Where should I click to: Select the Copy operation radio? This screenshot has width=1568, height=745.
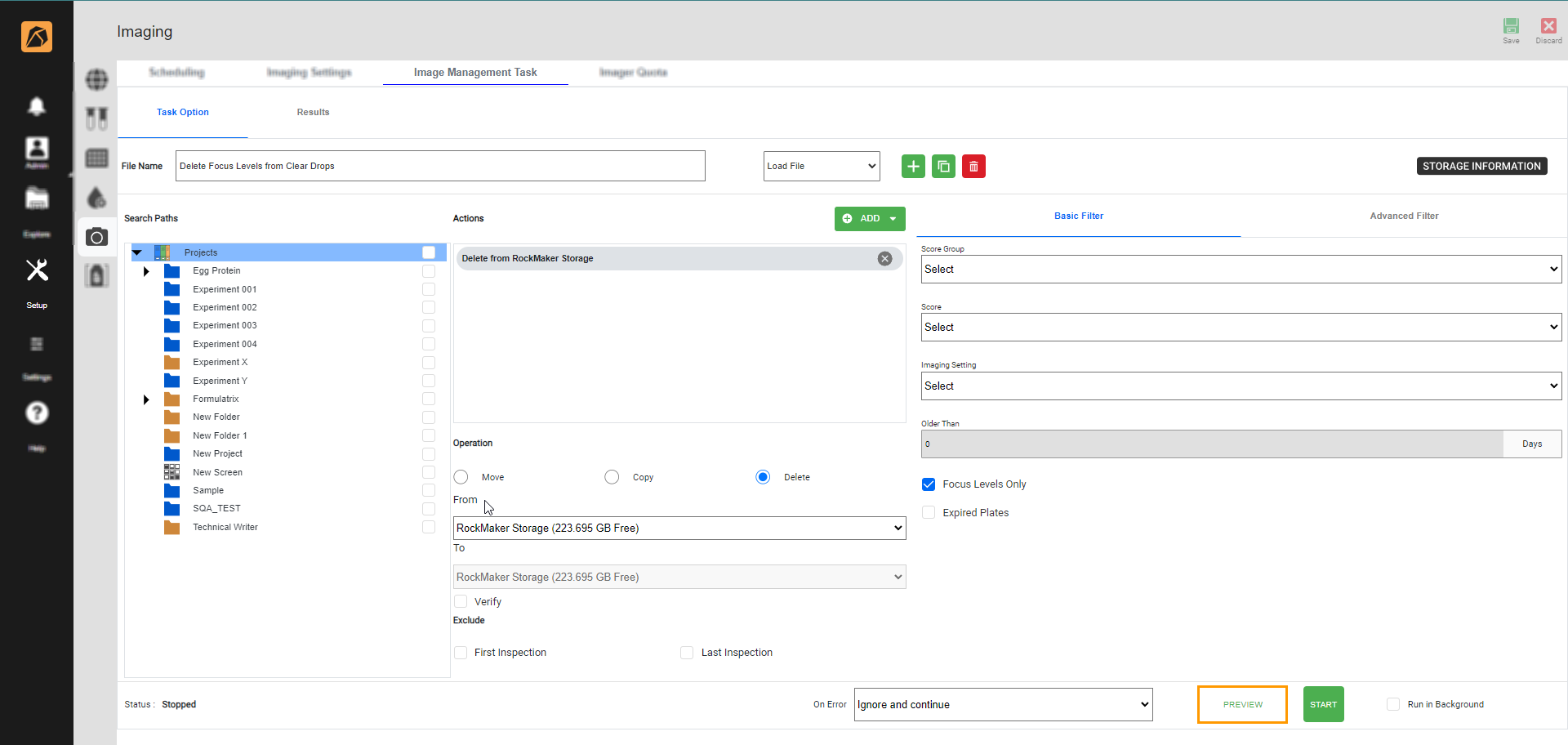(x=612, y=477)
